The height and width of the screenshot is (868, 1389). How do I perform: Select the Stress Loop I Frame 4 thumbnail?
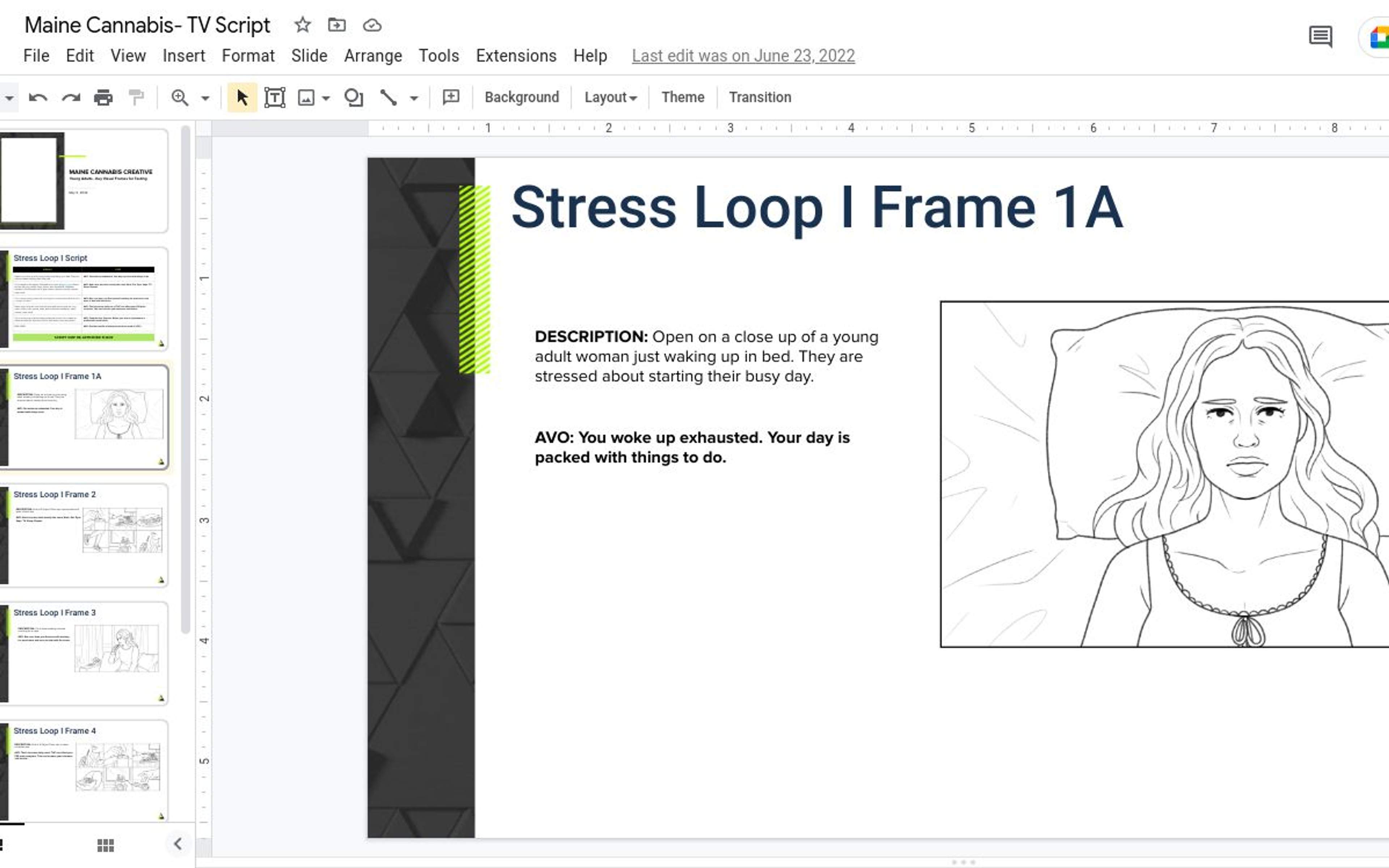coord(84,771)
